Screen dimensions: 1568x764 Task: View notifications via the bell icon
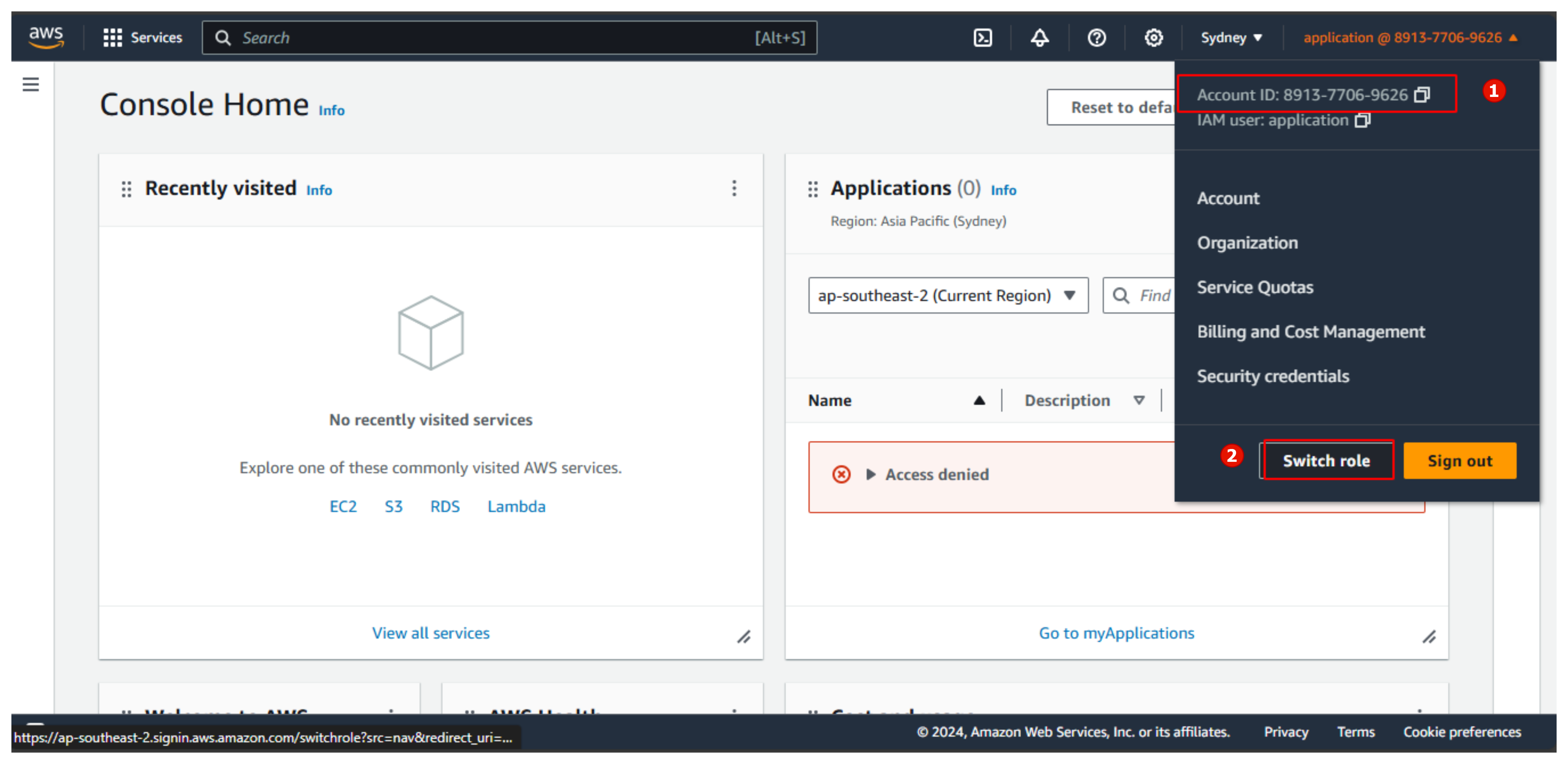pos(1039,37)
